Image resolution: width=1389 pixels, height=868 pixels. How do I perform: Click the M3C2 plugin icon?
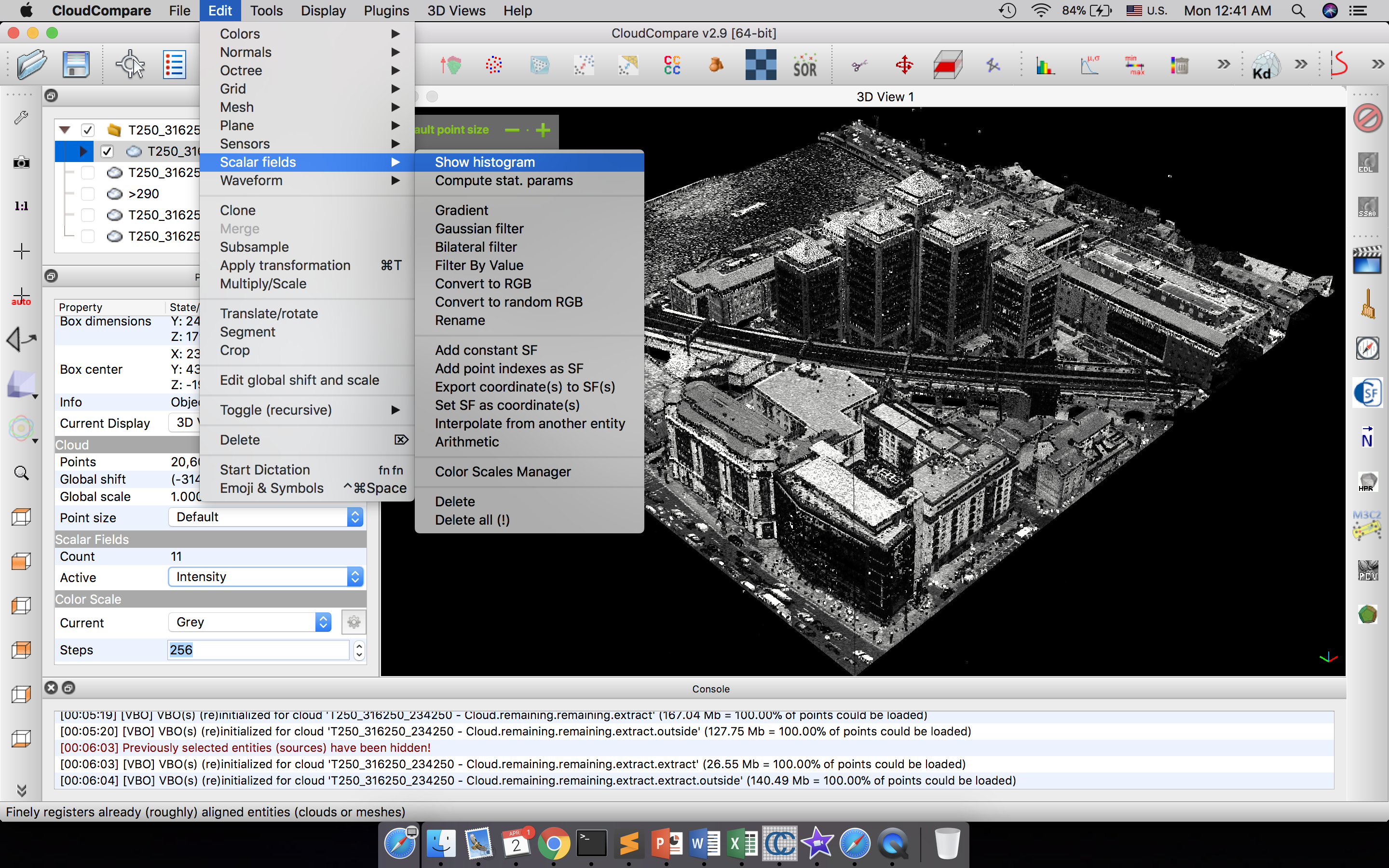[x=1367, y=525]
